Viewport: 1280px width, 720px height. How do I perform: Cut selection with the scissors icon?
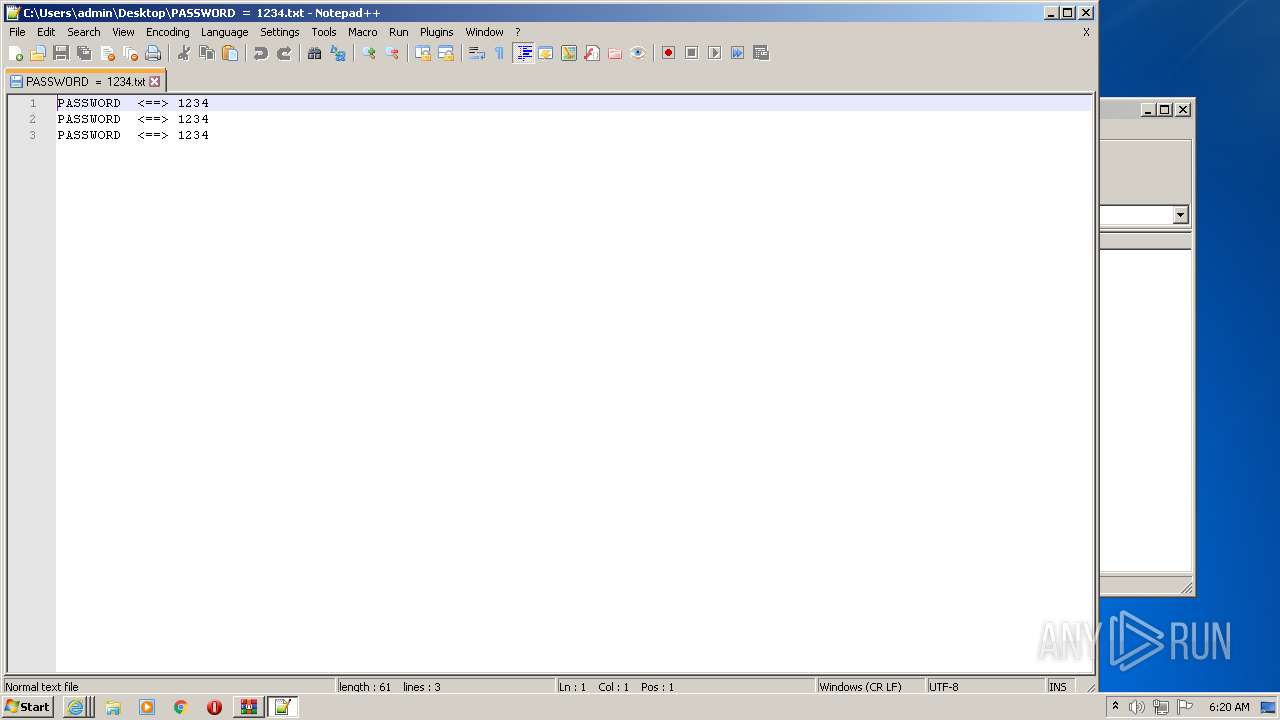pyautogui.click(x=184, y=53)
